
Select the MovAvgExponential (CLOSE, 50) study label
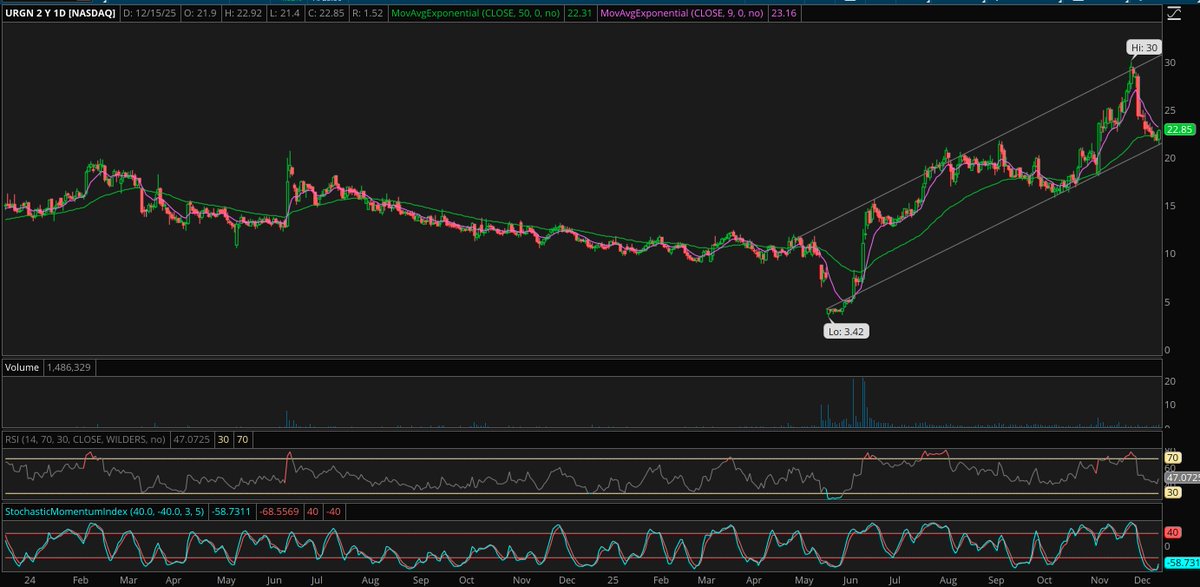[478, 14]
